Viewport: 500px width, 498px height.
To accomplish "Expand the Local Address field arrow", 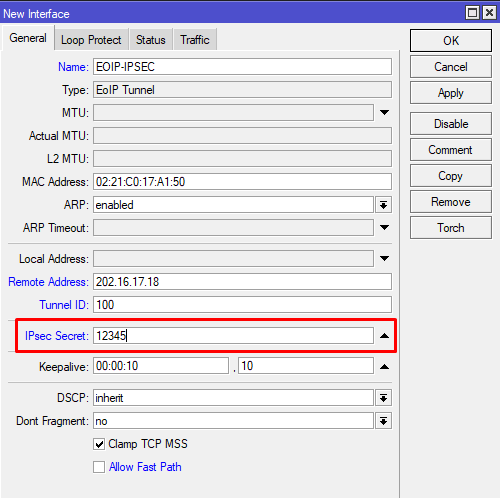I will pyautogui.click(x=384, y=259).
